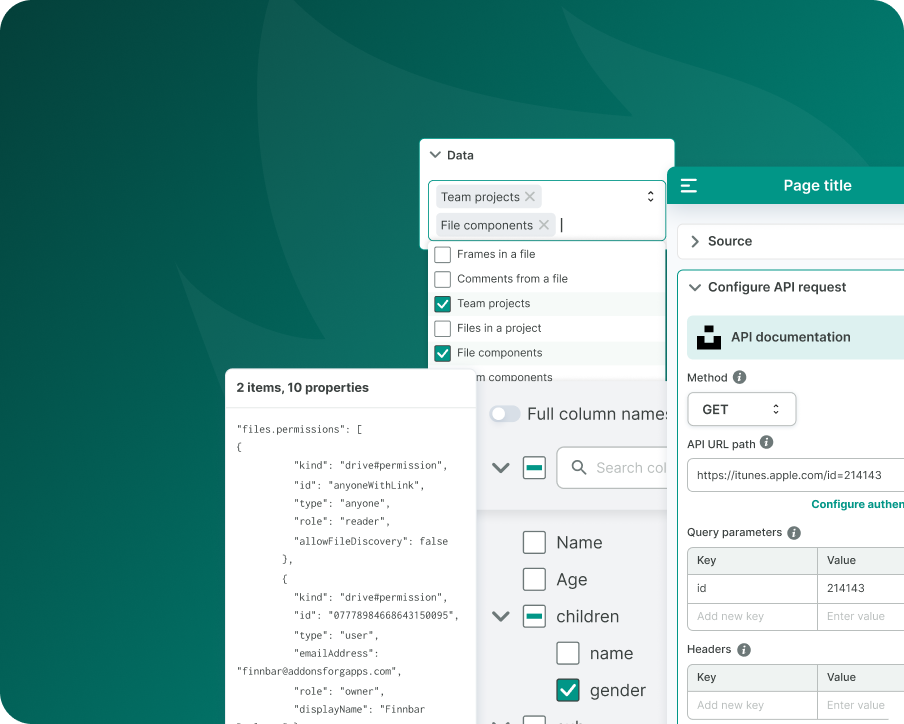The width and height of the screenshot is (904, 724).
Task: Click the hamburger menu icon beside Page title
Action: point(688,186)
